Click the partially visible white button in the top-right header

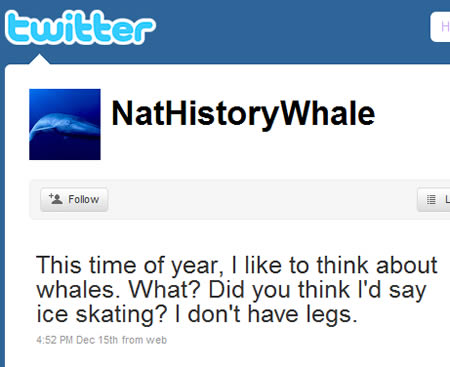[x=440, y=27]
